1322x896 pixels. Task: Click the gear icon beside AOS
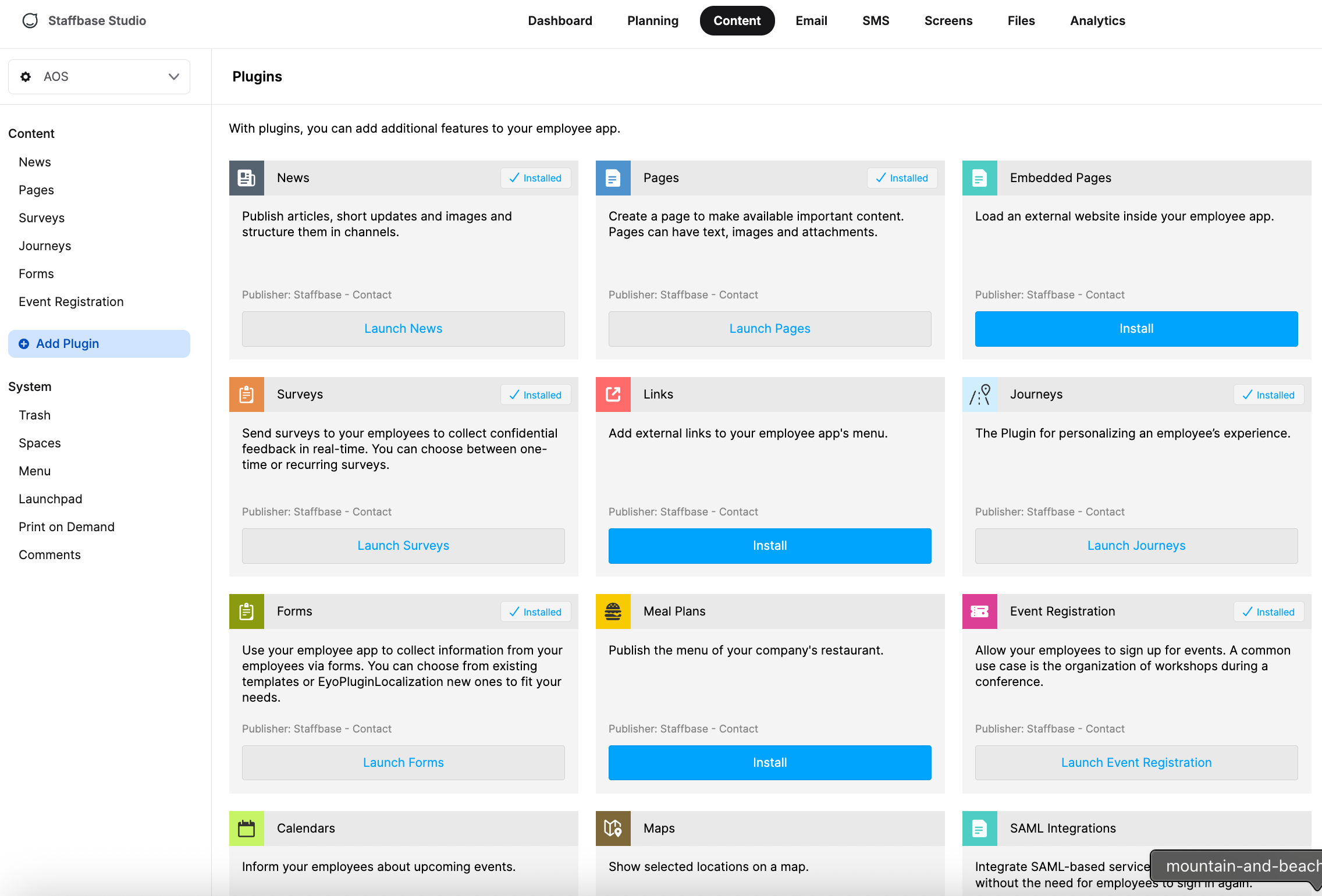pyautogui.click(x=26, y=77)
